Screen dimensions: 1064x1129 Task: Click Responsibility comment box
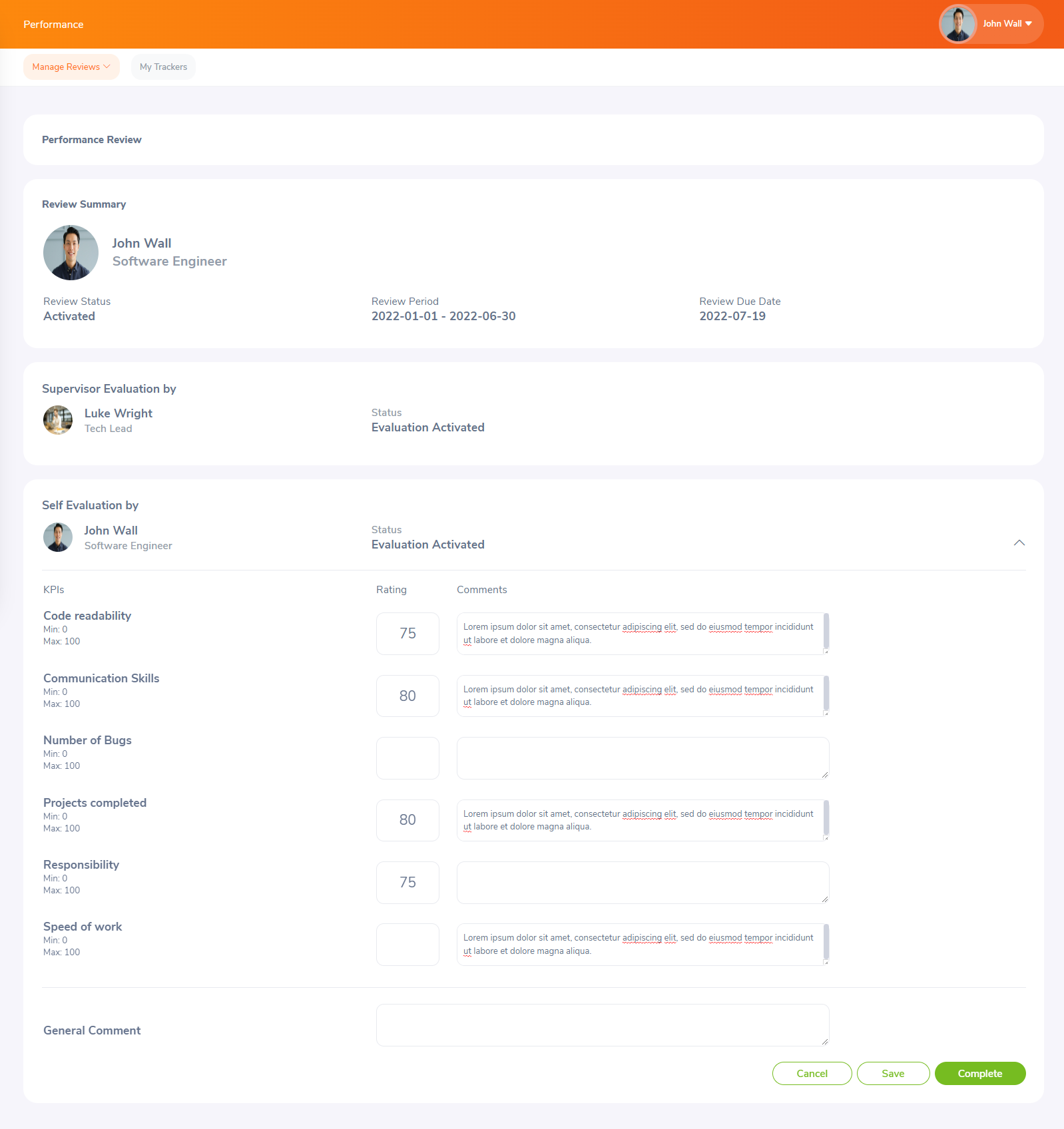[x=643, y=883]
